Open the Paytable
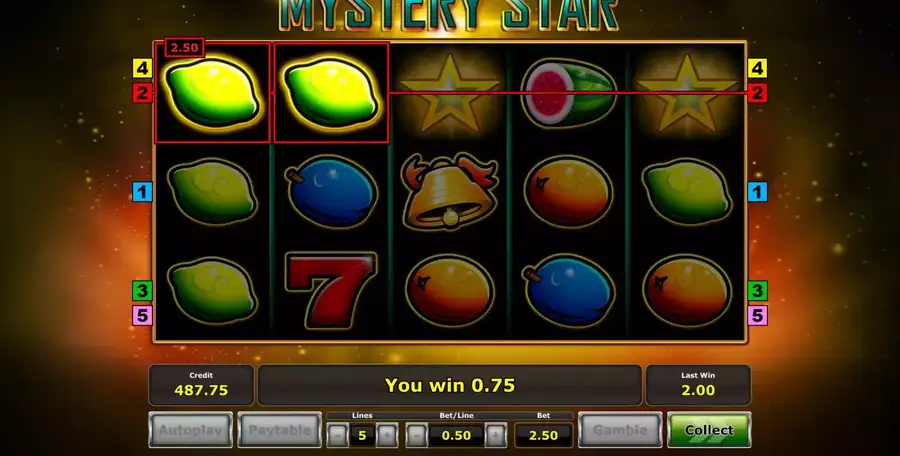The image size is (900, 456). click(x=280, y=430)
